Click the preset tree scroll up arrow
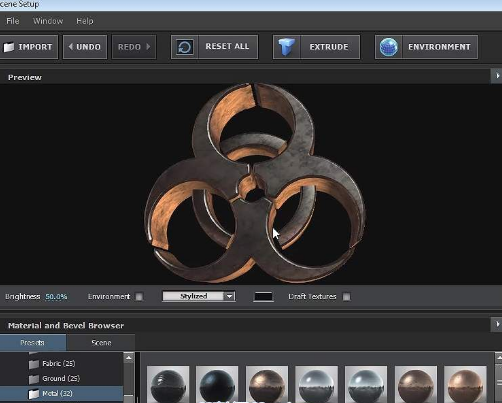The width and height of the screenshot is (502, 403). point(129,358)
